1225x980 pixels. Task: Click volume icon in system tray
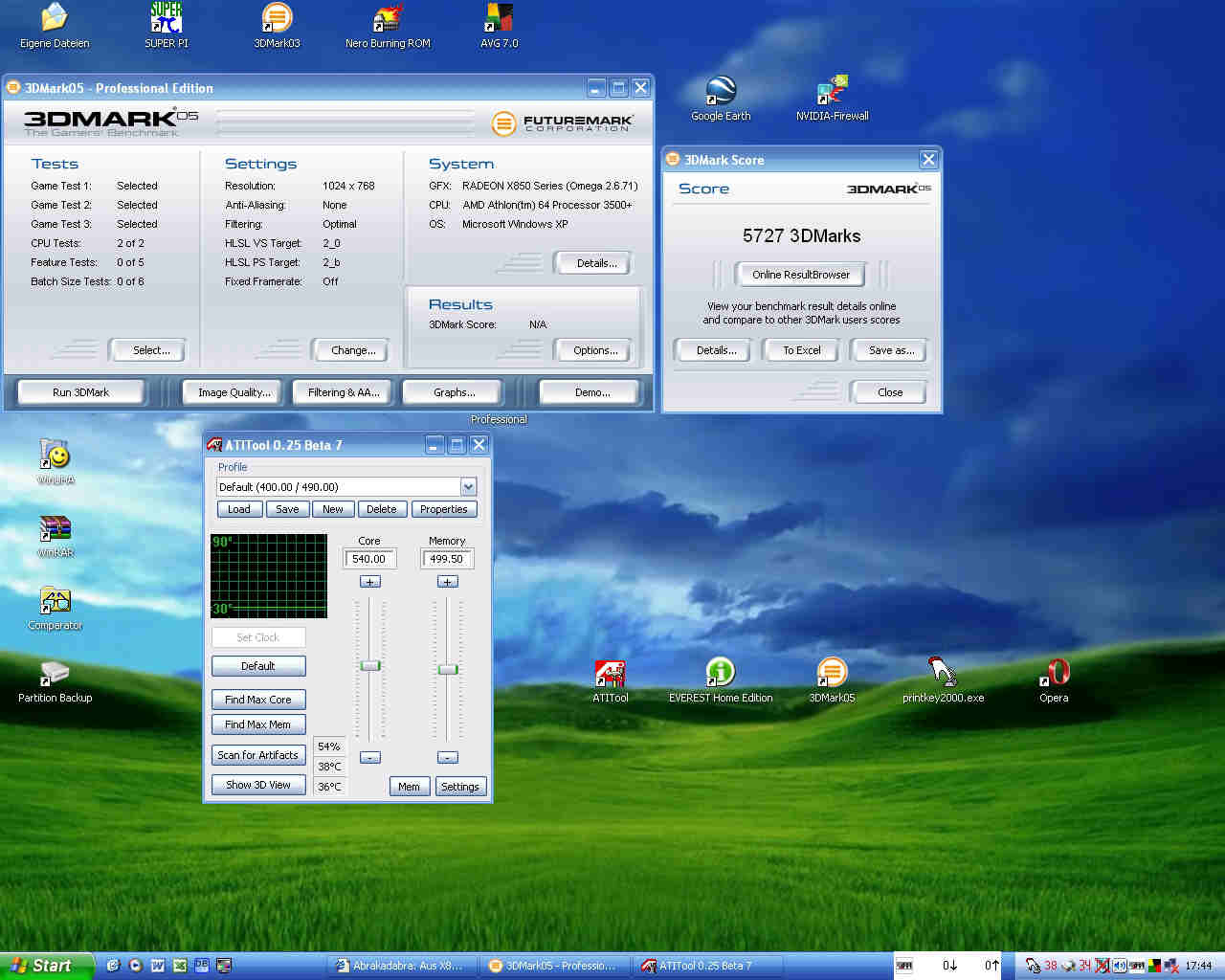(x=1119, y=966)
